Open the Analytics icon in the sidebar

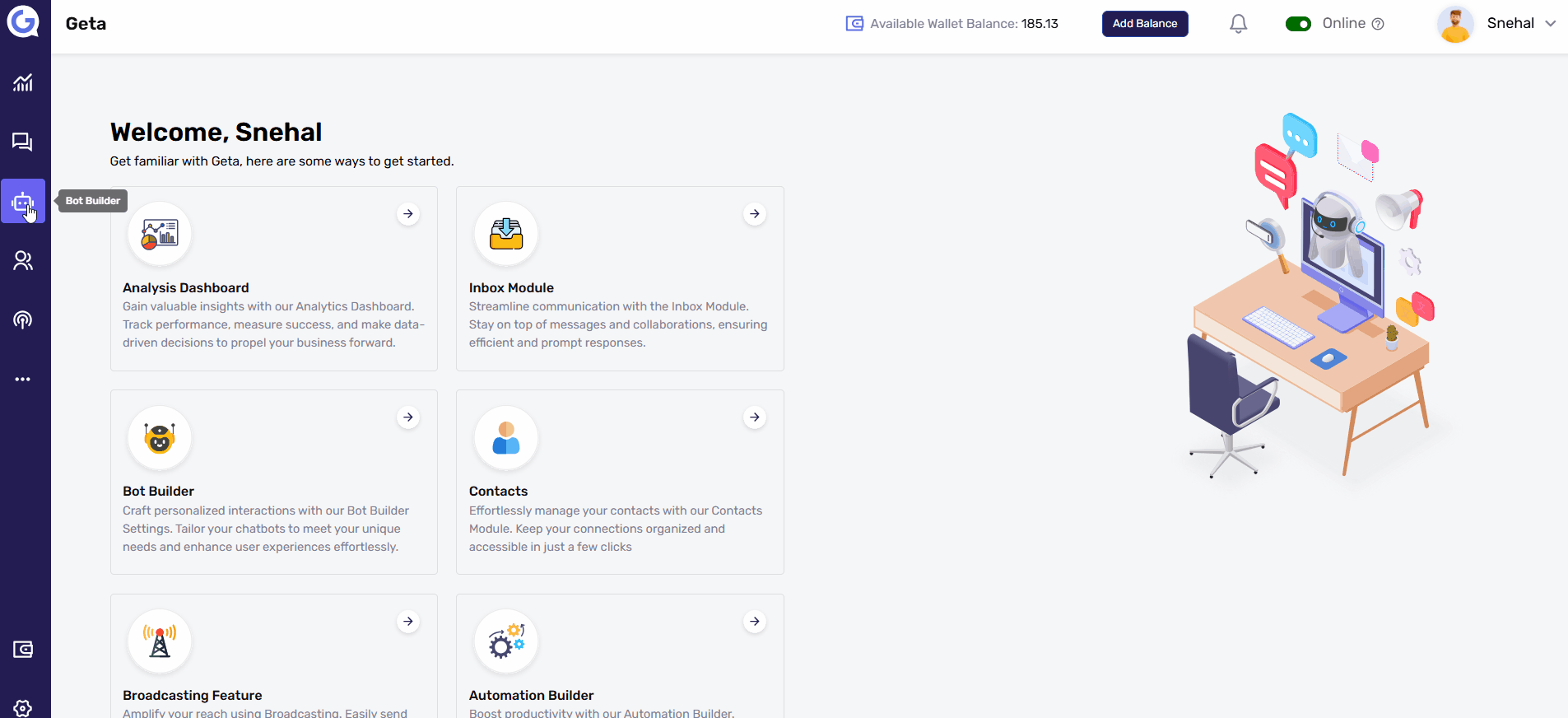tap(23, 82)
